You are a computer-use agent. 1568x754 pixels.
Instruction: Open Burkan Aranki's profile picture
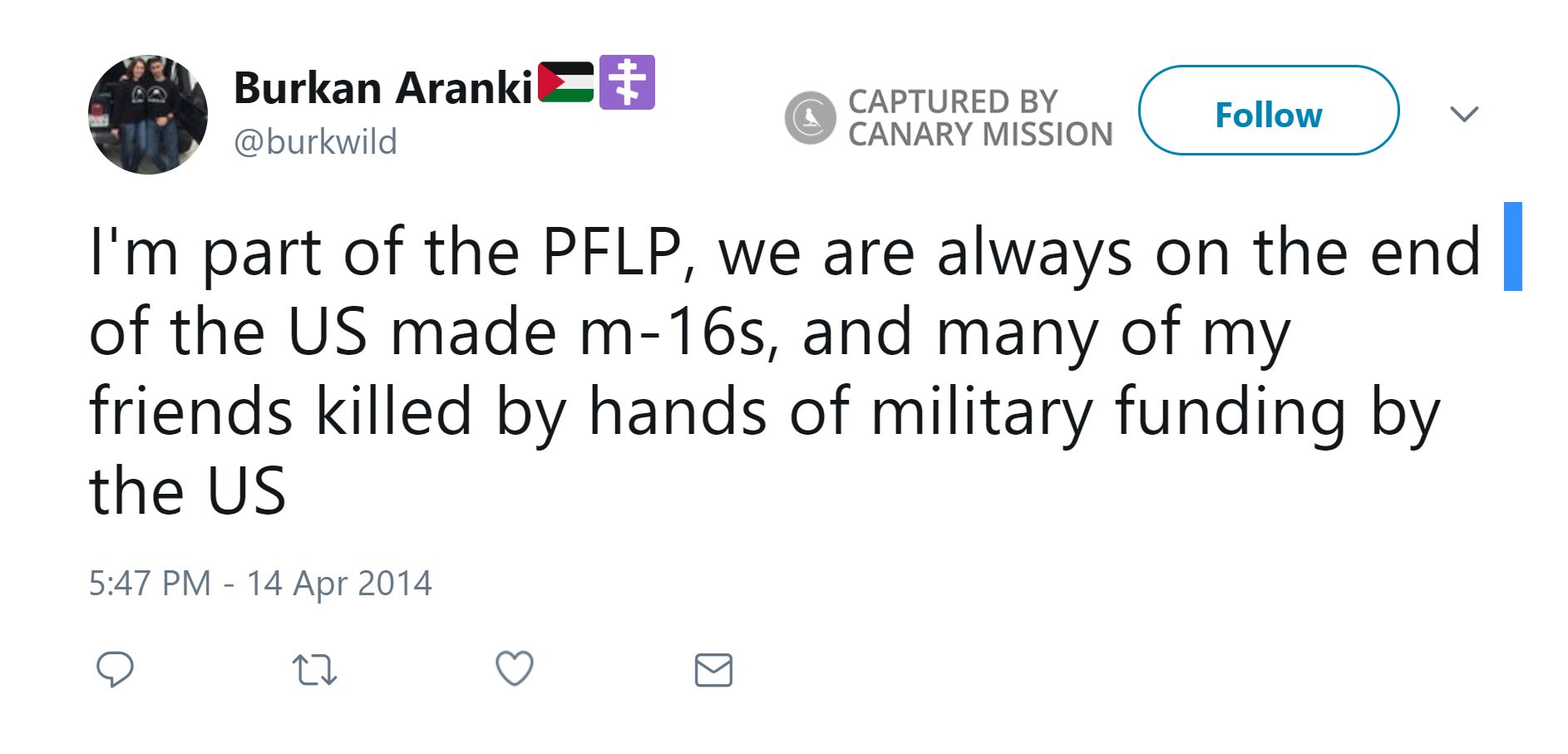[x=148, y=115]
